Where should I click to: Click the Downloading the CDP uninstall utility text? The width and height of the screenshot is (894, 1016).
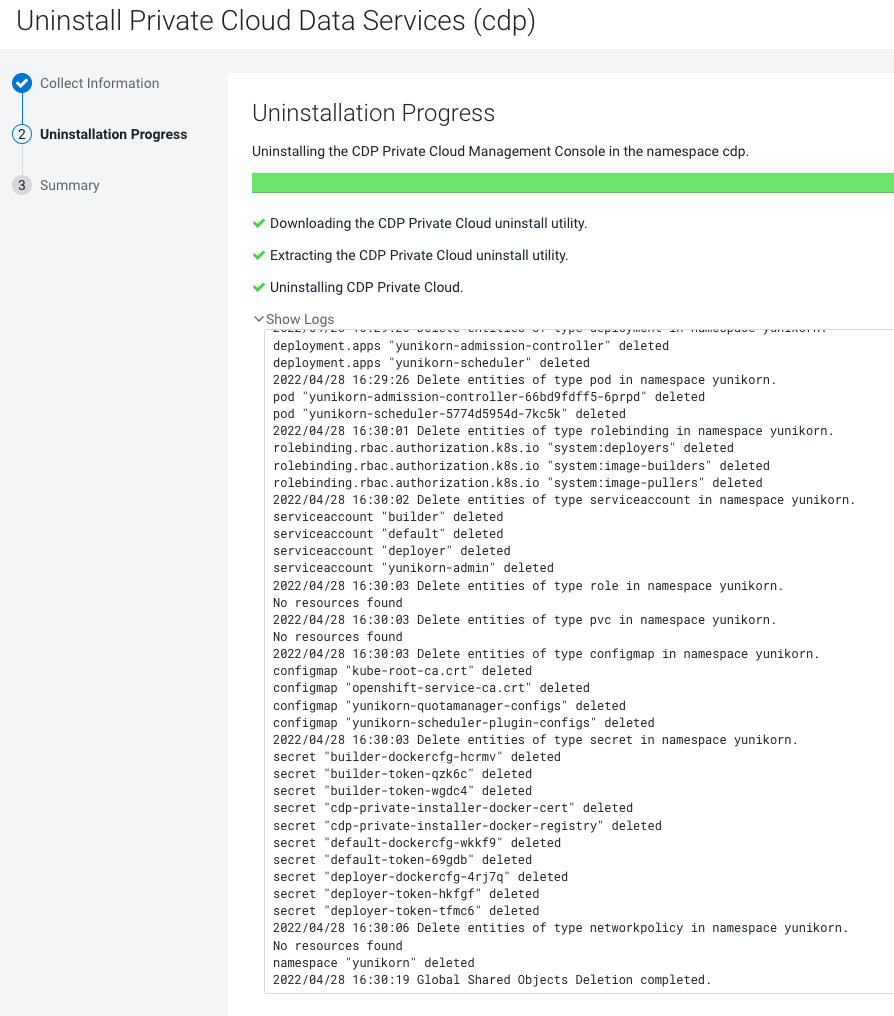click(x=428, y=223)
